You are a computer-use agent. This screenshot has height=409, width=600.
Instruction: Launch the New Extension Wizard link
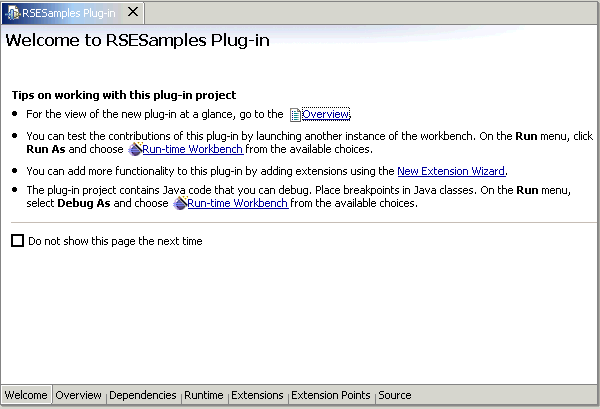pos(451,171)
